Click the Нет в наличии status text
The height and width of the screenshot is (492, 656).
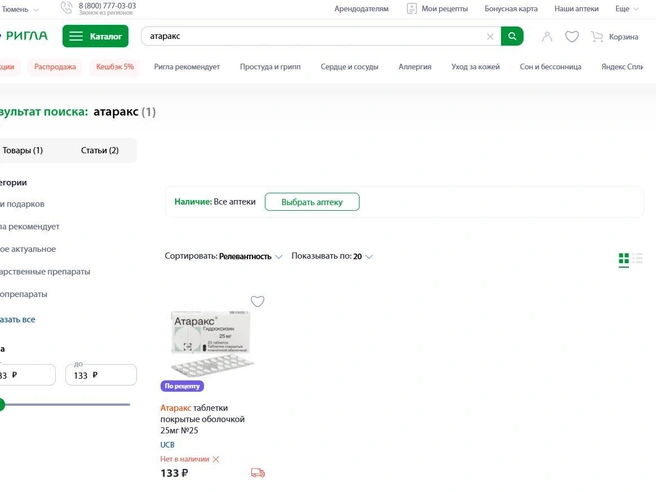pos(184,459)
